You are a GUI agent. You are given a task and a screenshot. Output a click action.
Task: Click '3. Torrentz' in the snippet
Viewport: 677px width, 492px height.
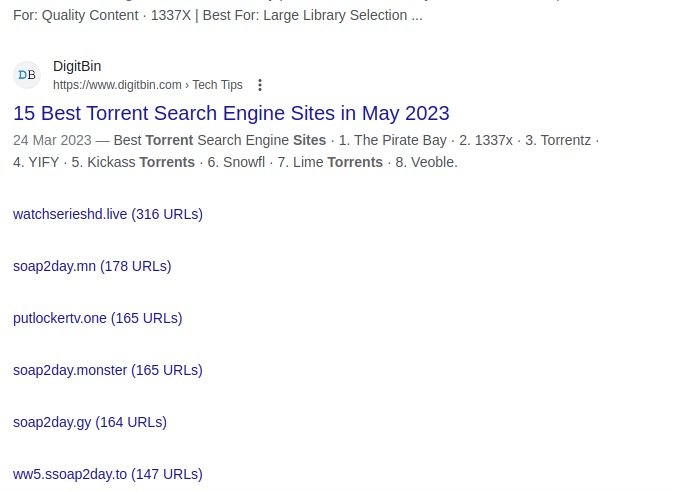(x=558, y=140)
